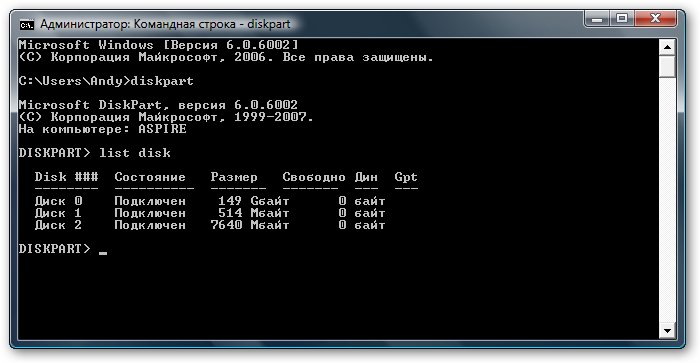
Task: Minimize the diskpart command prompt window
Action: [x=598, y=19]
